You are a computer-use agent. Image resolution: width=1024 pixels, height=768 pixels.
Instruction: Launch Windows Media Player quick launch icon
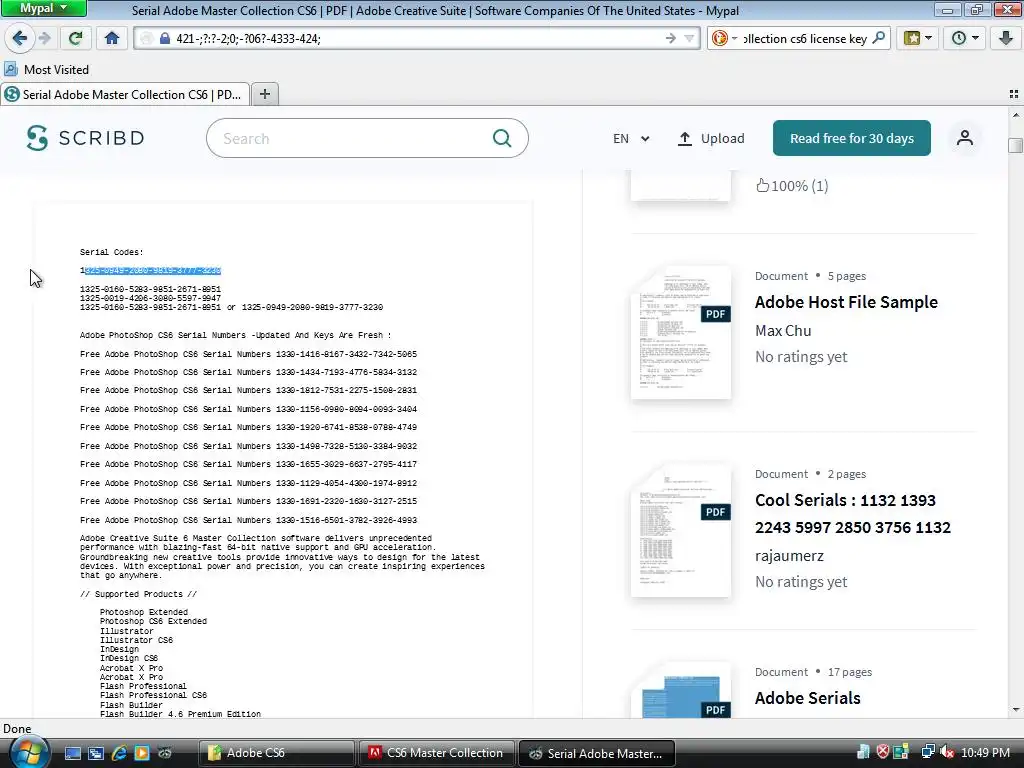(x=142, y=753)
